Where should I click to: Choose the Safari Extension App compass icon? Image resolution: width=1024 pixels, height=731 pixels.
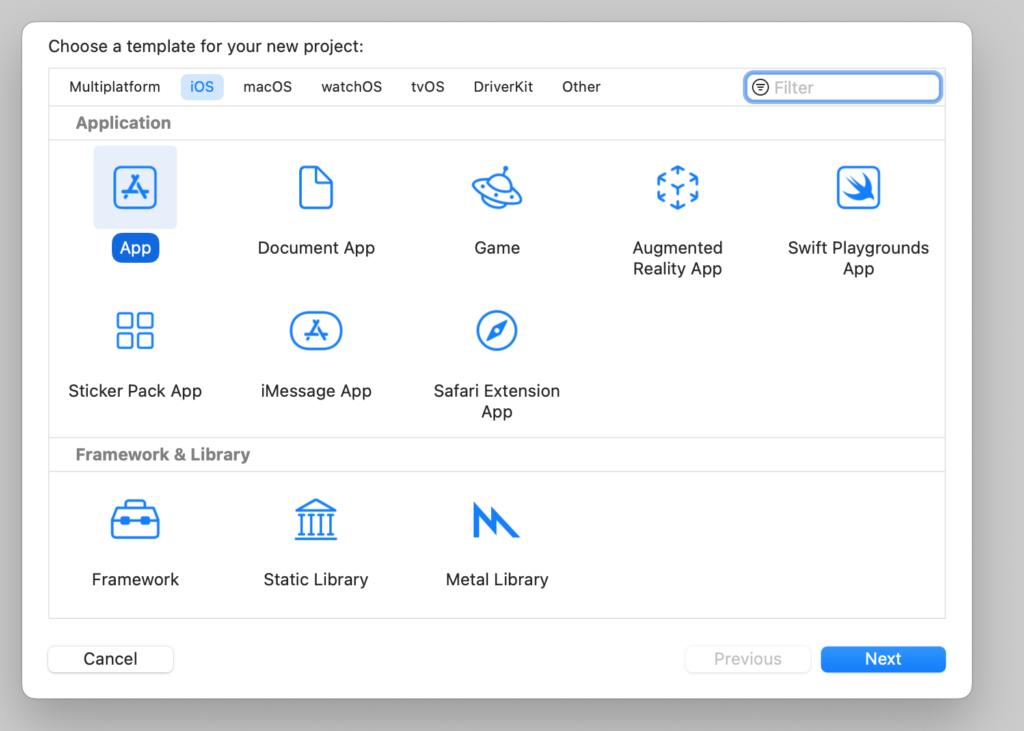pyautogui.click(x=497, y=331)
